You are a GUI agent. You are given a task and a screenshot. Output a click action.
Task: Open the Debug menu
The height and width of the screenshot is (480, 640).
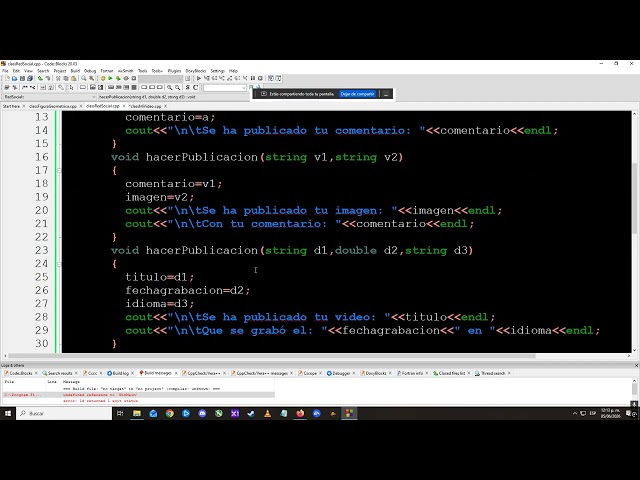[90, 71]
